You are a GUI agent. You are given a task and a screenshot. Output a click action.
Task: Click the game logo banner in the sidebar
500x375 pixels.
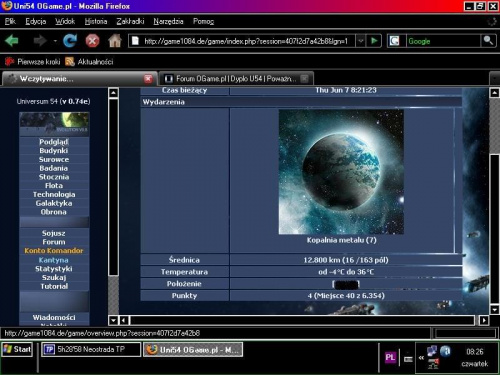coord(54,124)
